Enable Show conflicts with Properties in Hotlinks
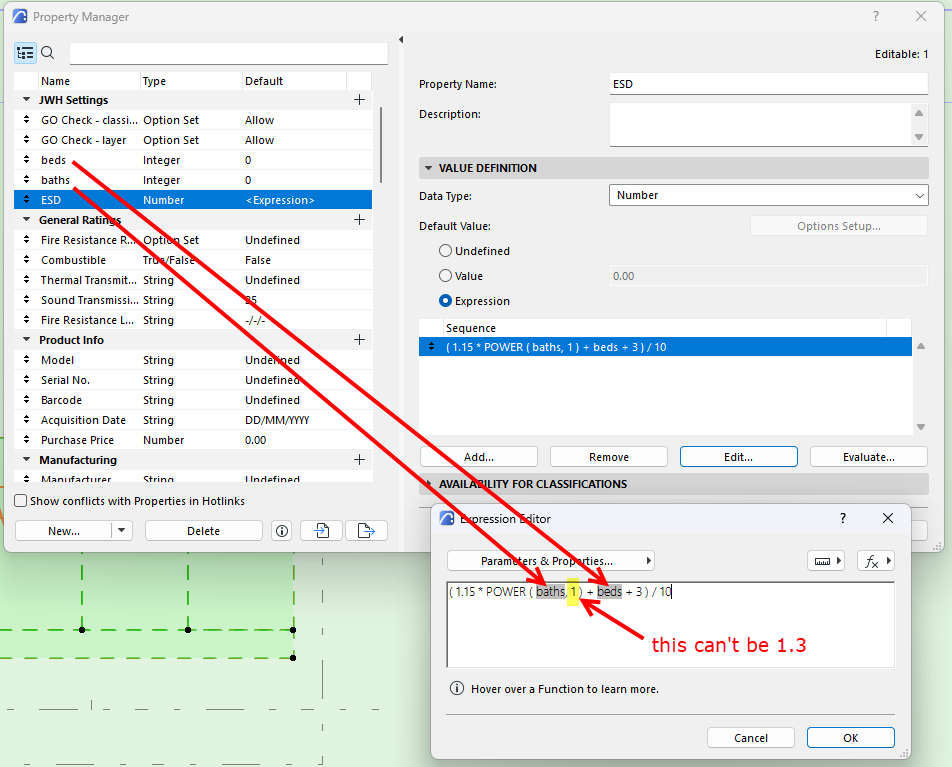This screenshot has height=767, width=952. click(21, 501)
